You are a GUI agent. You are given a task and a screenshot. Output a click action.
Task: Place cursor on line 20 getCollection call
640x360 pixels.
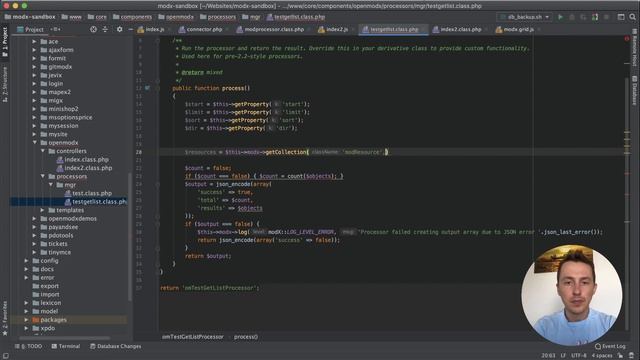pyautogui.click(x=287, y=152)
